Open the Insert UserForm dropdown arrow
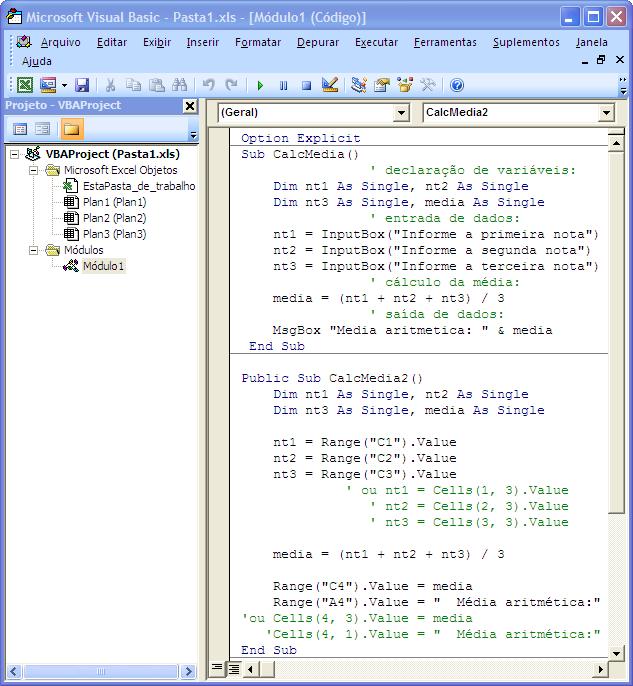Screen dimensions: 633x686 [x=64, y=85]
